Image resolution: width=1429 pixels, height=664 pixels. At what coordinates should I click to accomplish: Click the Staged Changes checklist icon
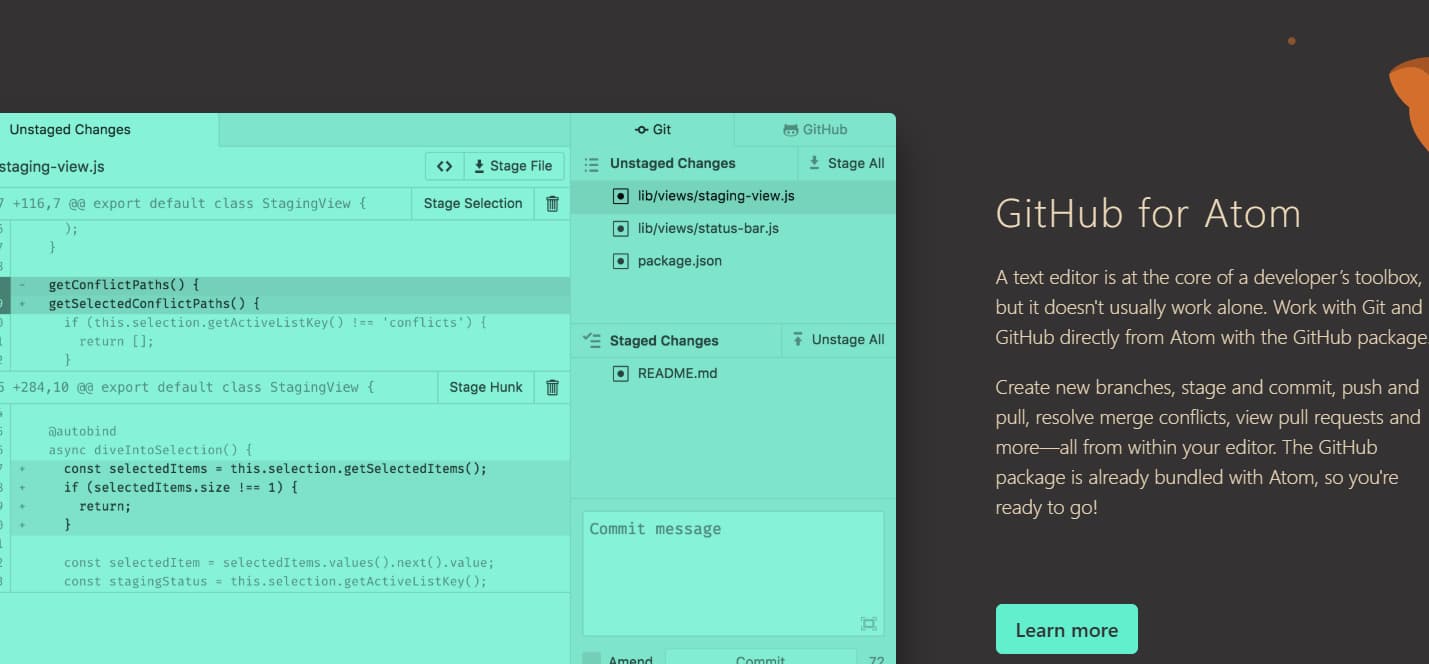click(x=592, y=340)
